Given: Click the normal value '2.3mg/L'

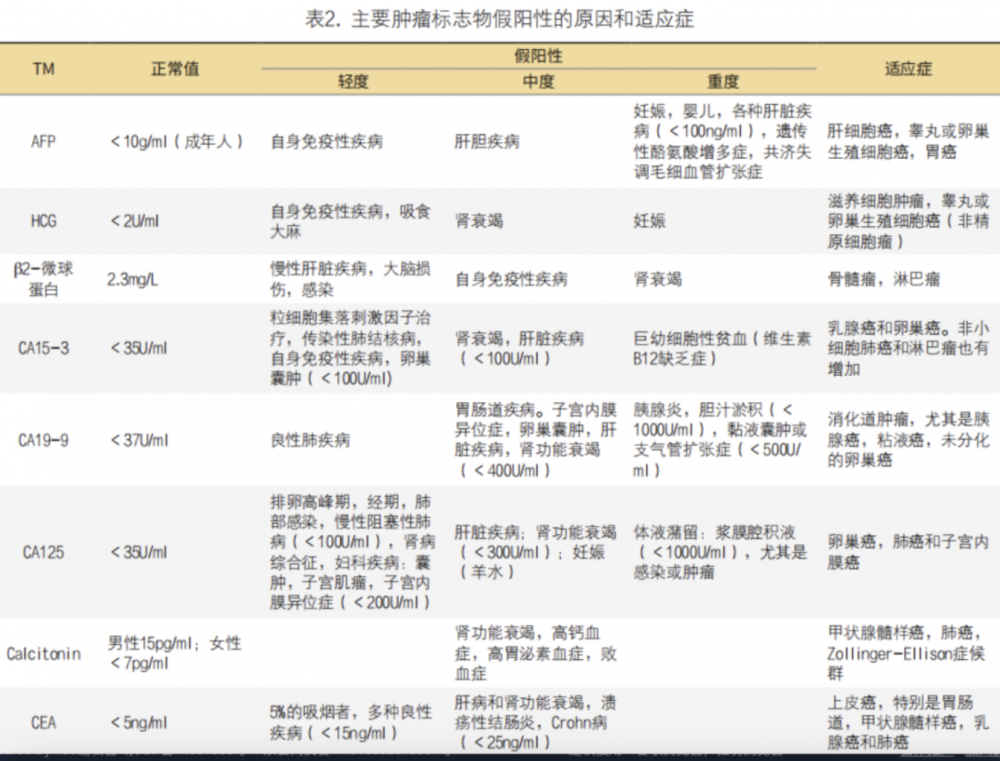Looking at the screenshot, I should [x=133, y=279].
